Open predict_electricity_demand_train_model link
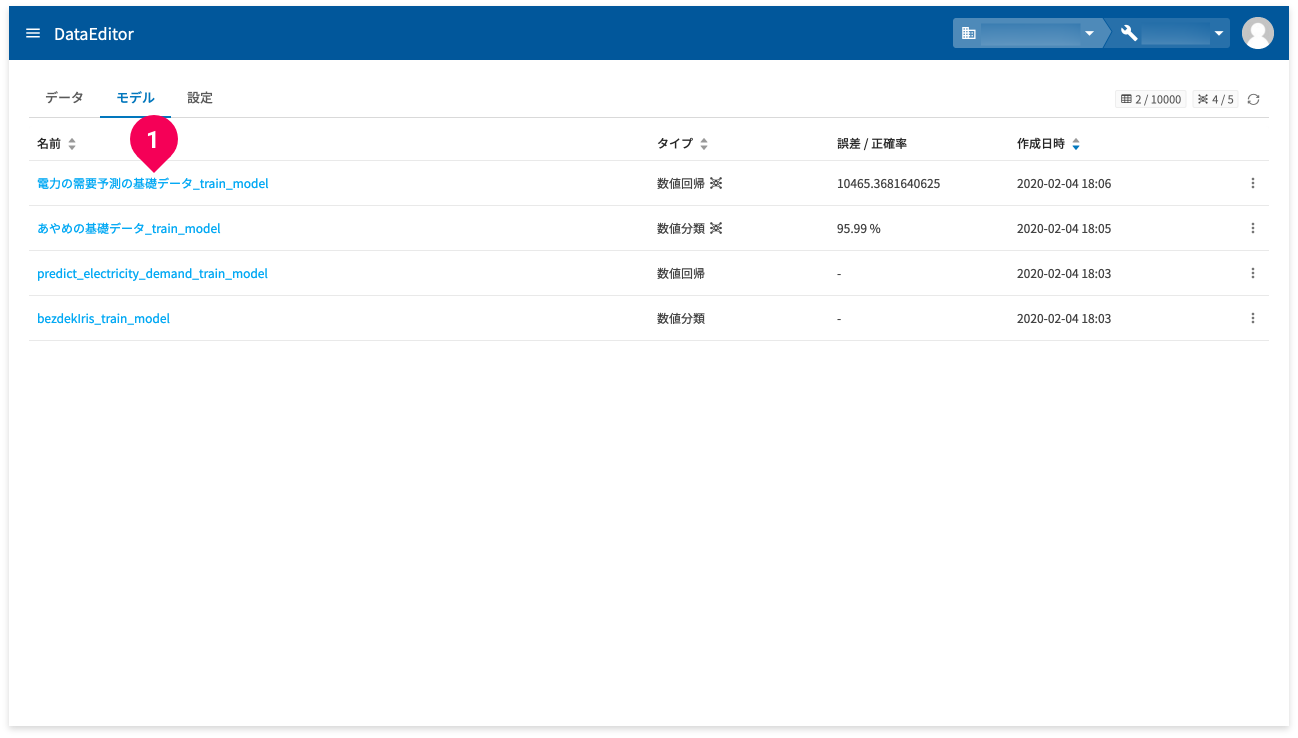 pyautogui.click(x=152, y=274)
